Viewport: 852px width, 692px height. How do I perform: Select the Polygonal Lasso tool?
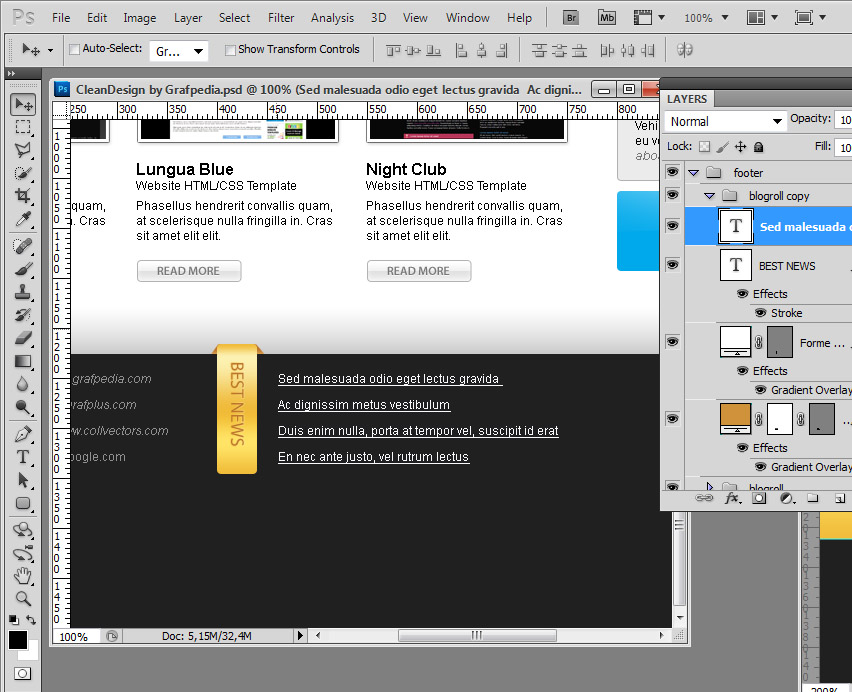[23, 150]
